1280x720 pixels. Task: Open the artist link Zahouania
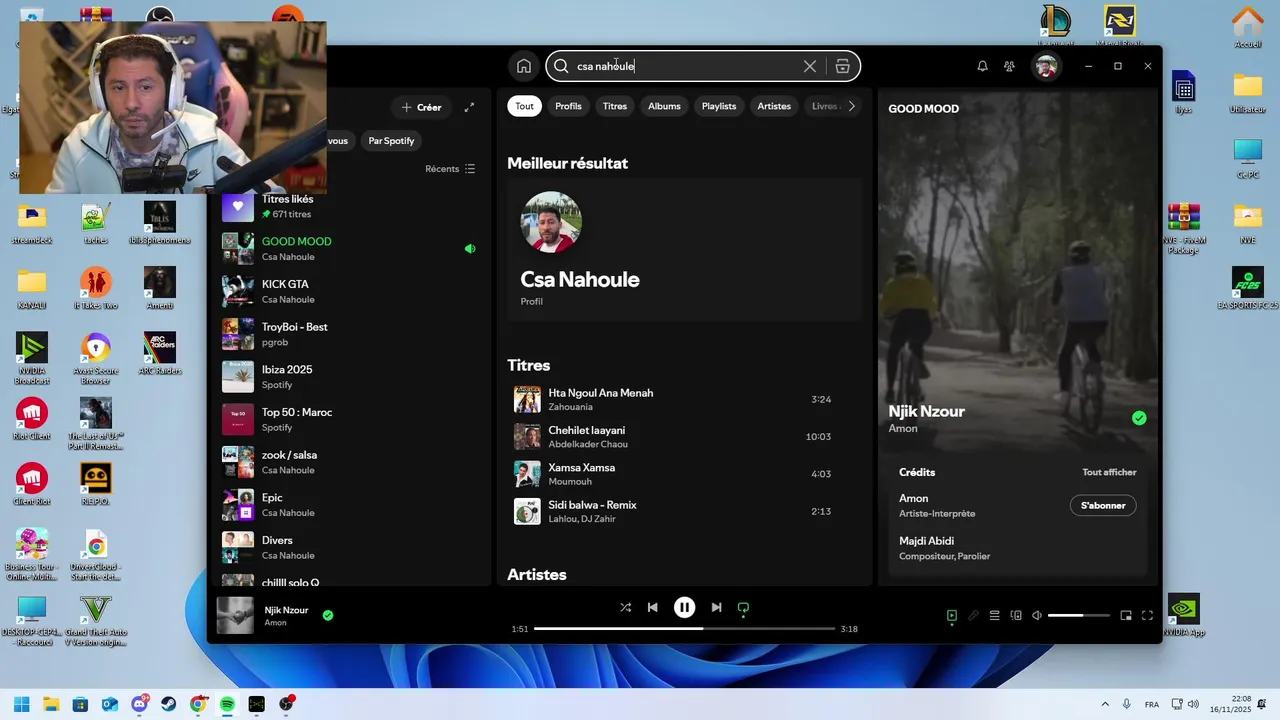pos(570,407)
